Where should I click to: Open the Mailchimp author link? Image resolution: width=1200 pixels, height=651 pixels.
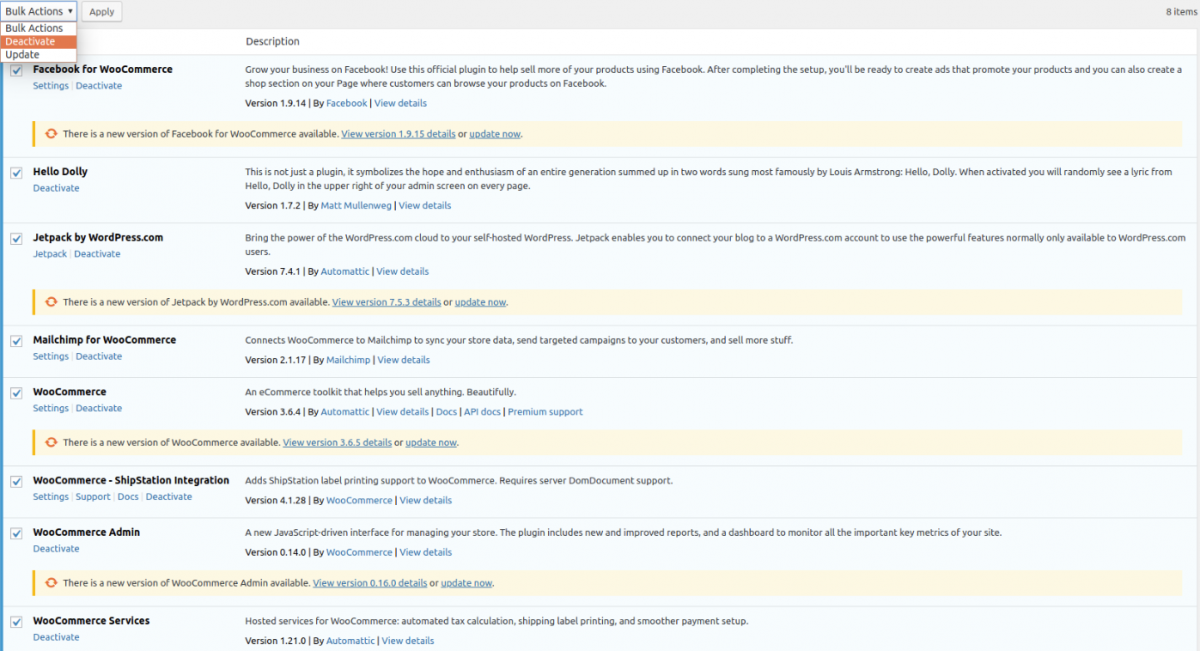(349, 360)
